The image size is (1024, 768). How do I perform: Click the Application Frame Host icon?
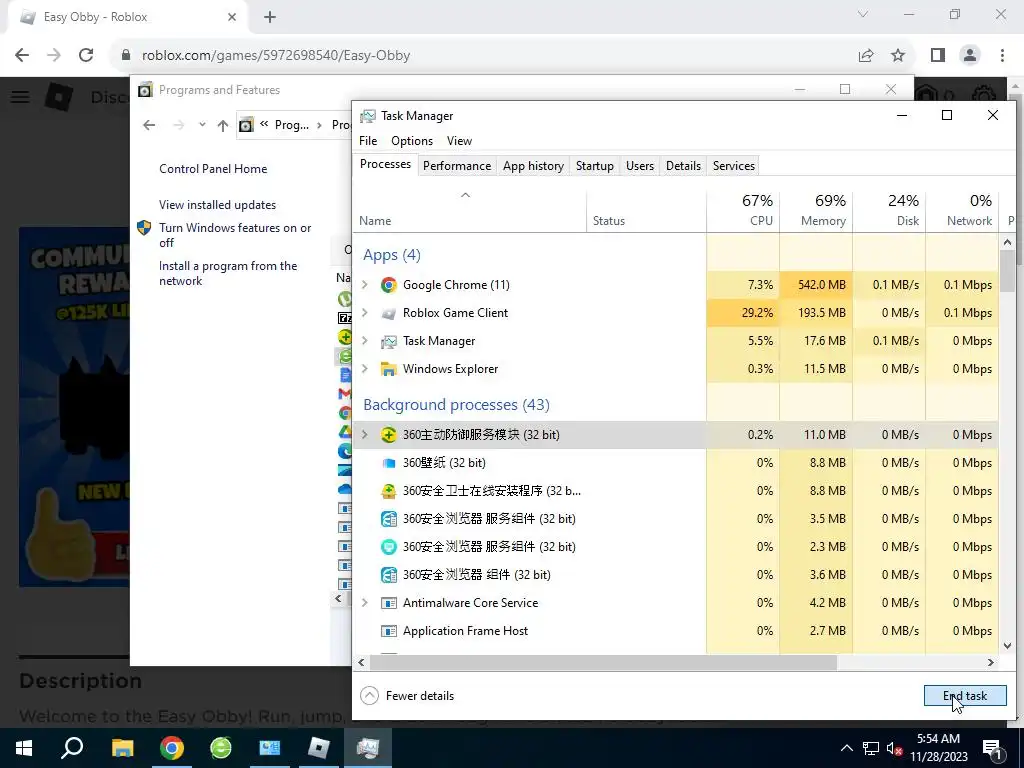point(389,631)
